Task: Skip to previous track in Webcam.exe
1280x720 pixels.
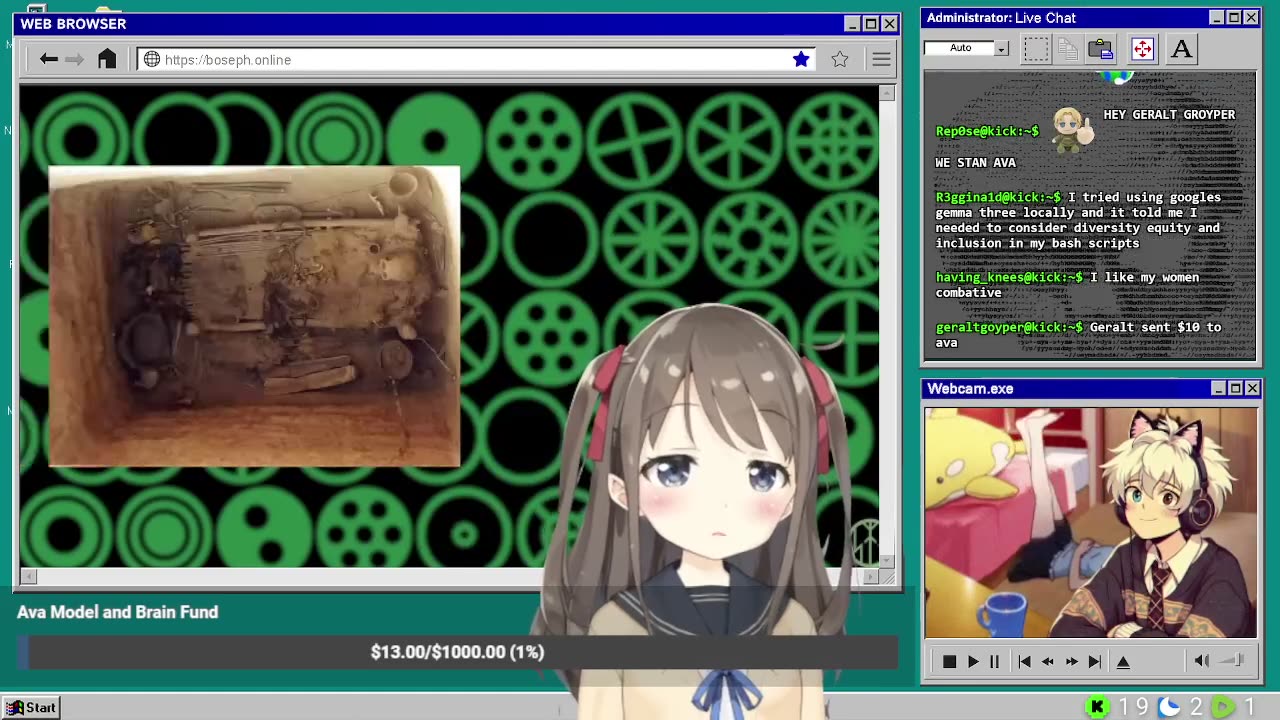Action: [x=1024, y=661]
